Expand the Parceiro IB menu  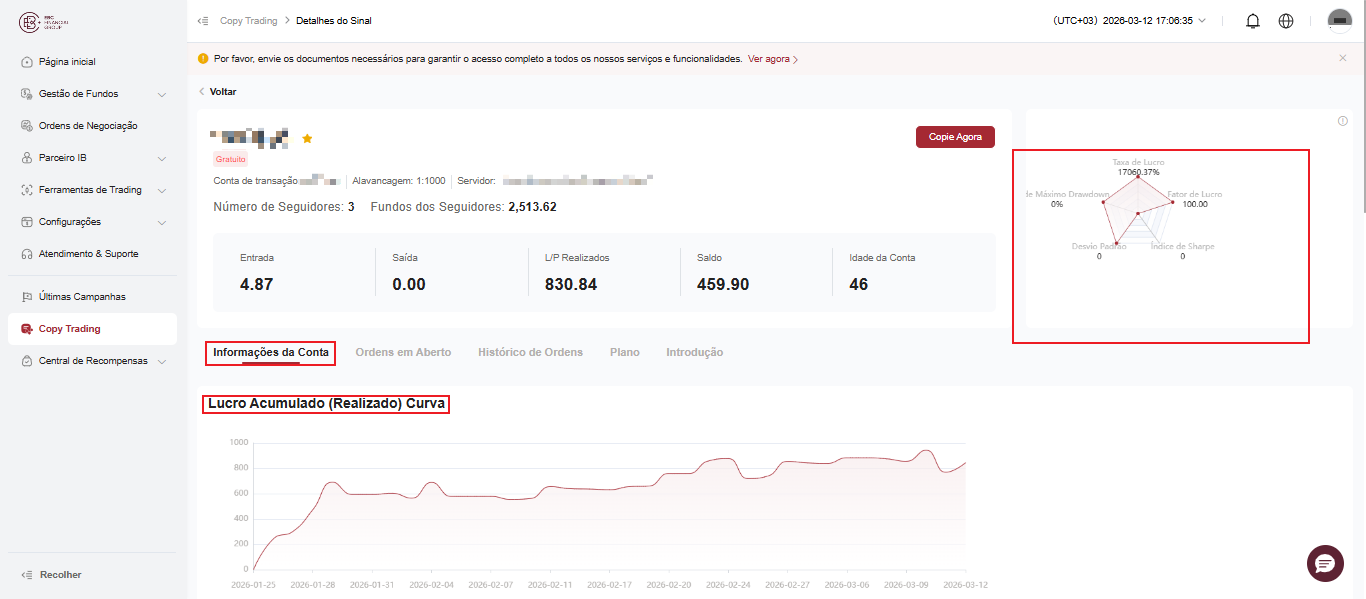[x=92, y=158]
